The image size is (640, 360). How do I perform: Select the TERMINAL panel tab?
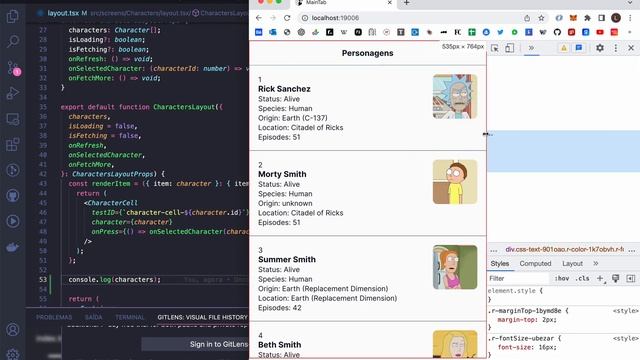(129, 317)
